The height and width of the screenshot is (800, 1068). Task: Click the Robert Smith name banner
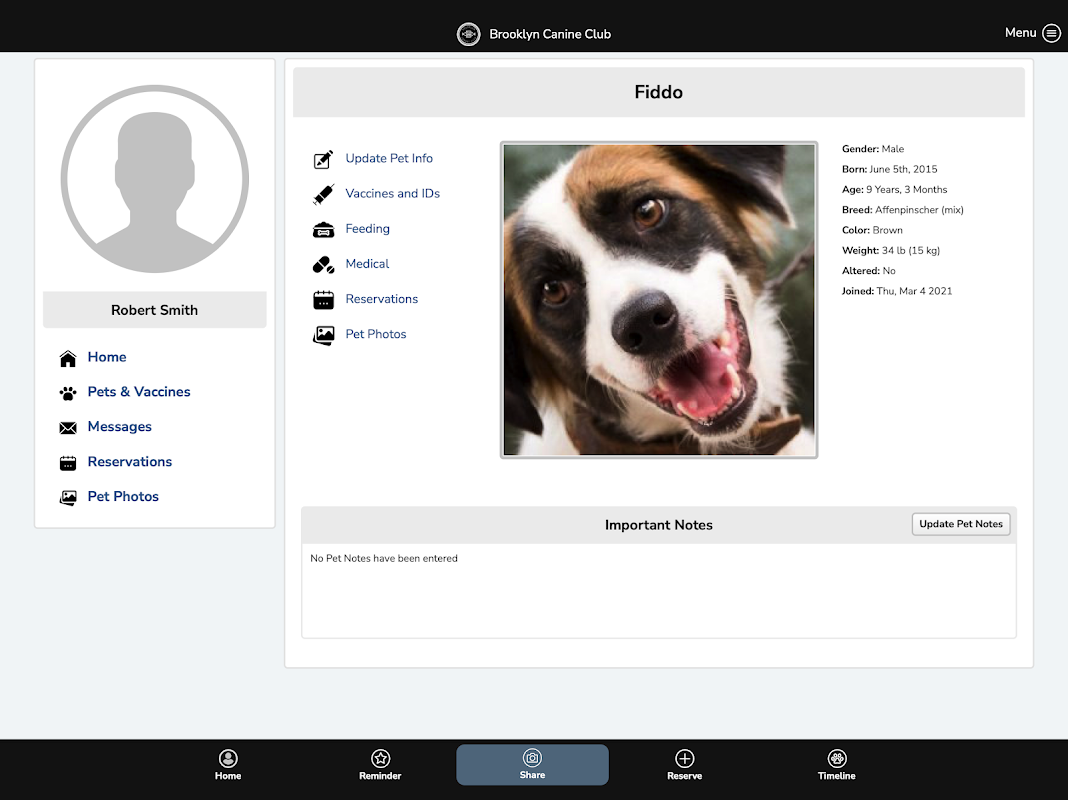(155, 310)
